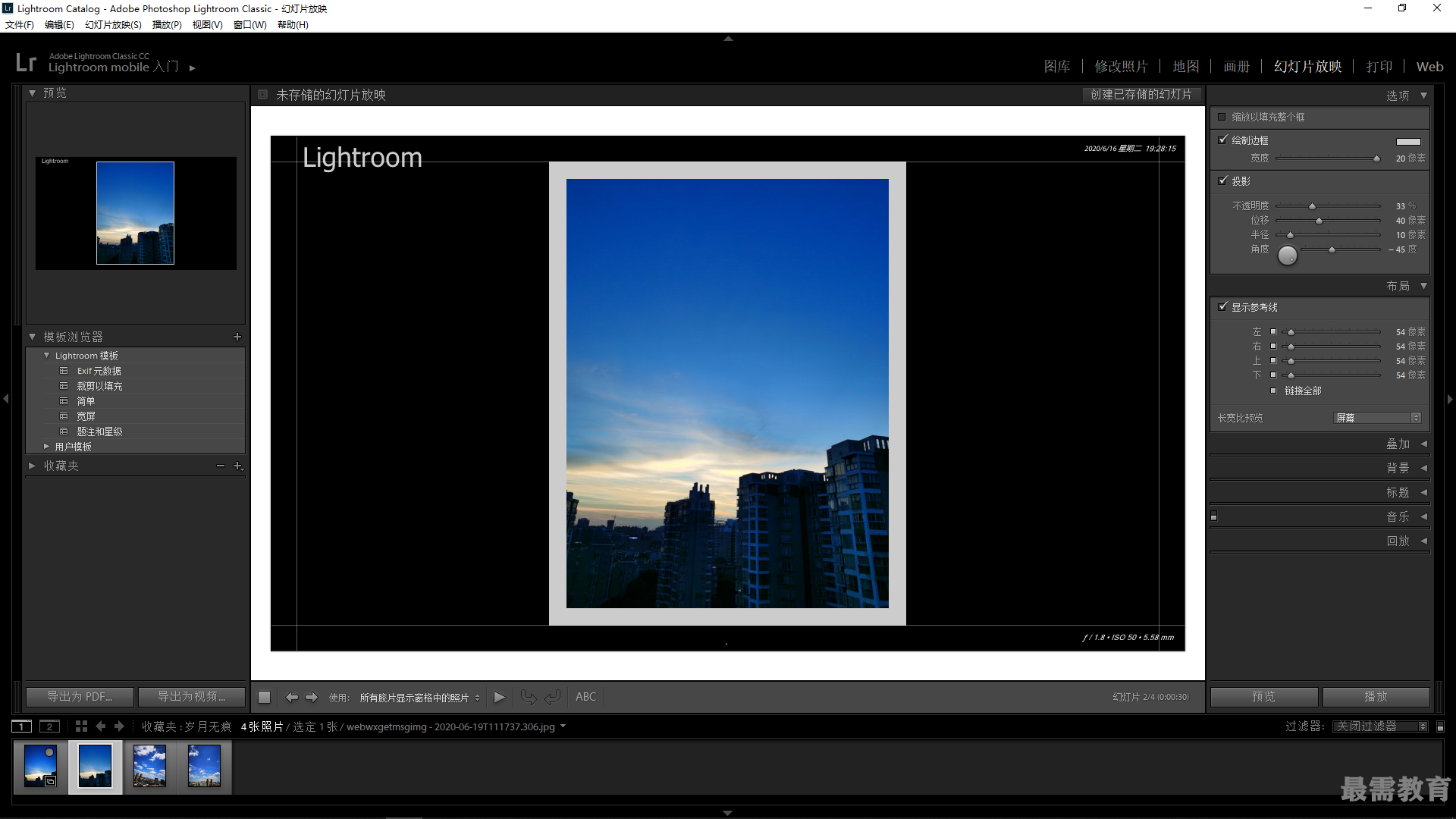This screenshot has height=819, width=1456.
Task: Open the 长宽比预览 屏幕 dropdown
Action: pos(1377,418)
